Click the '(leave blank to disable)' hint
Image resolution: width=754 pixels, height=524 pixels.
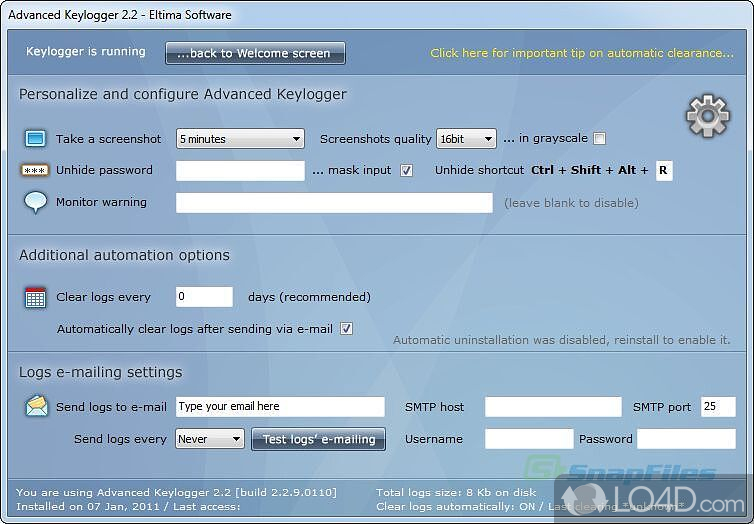(571, 203)
